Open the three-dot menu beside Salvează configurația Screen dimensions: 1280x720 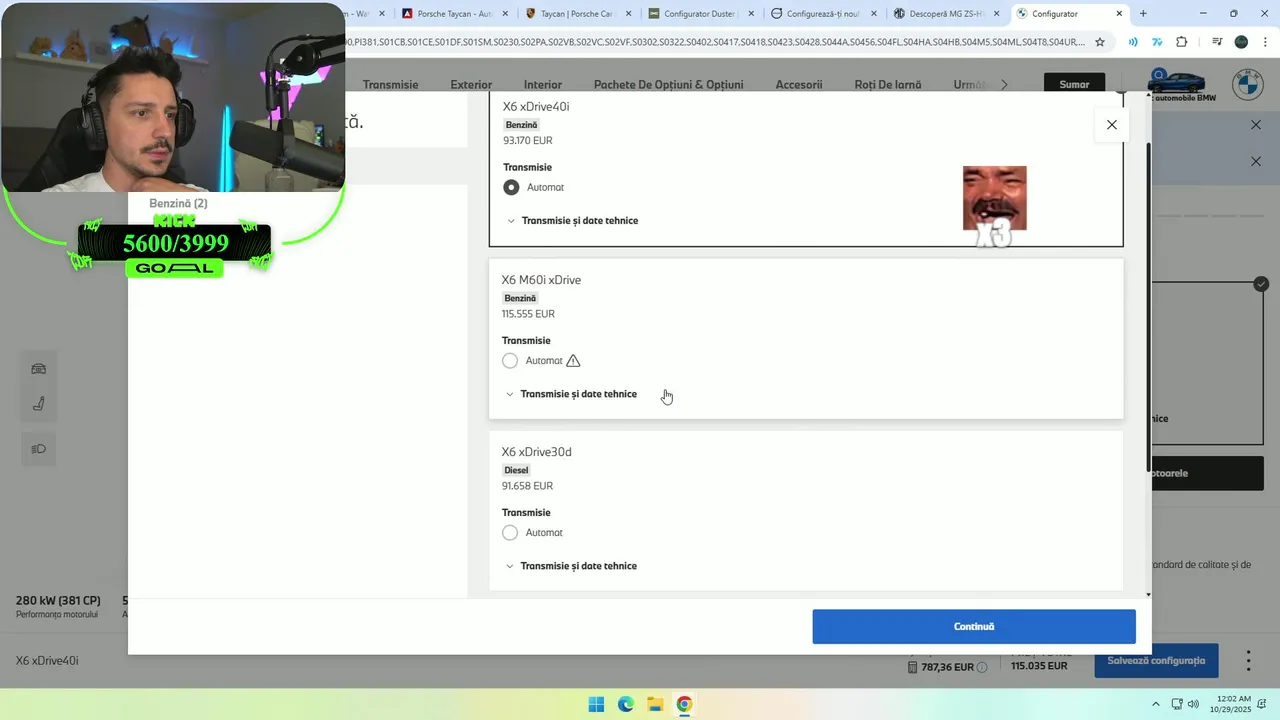(1248, 661)
